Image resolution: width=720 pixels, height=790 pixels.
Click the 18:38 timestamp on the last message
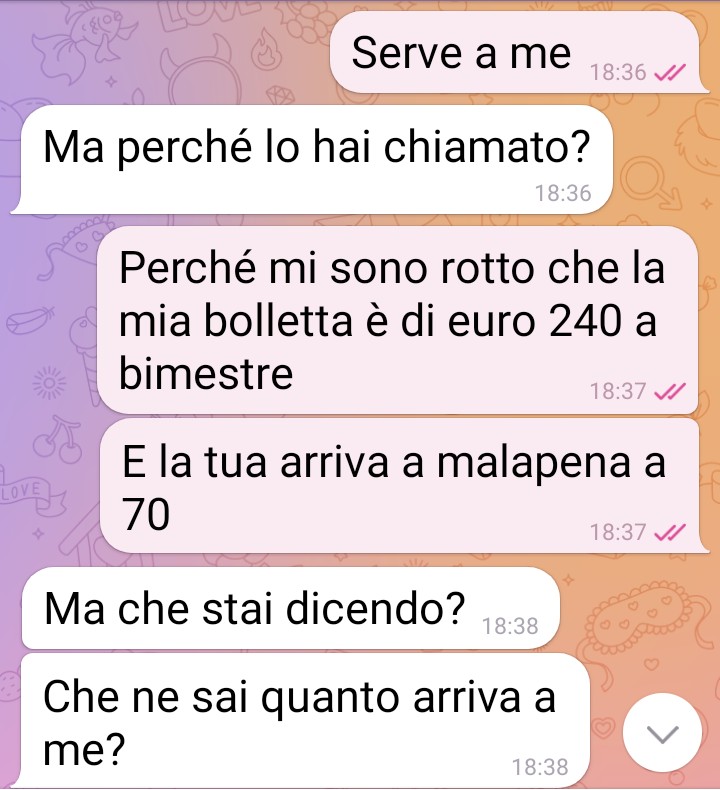click(540, 767)
